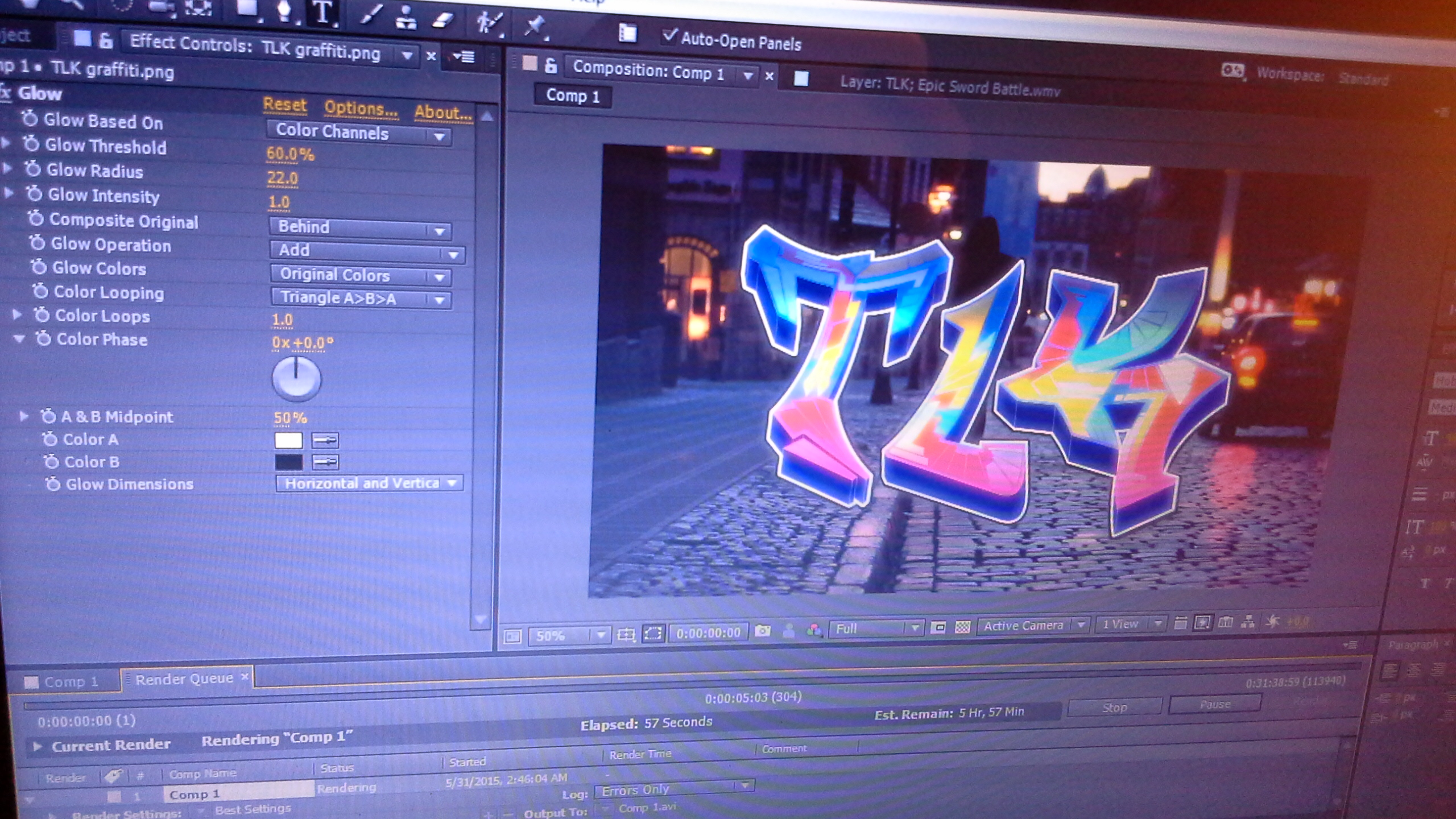Collapse the Color Phase property
Viewport: 1456px width, 819px height.
[x=19, y=339]
